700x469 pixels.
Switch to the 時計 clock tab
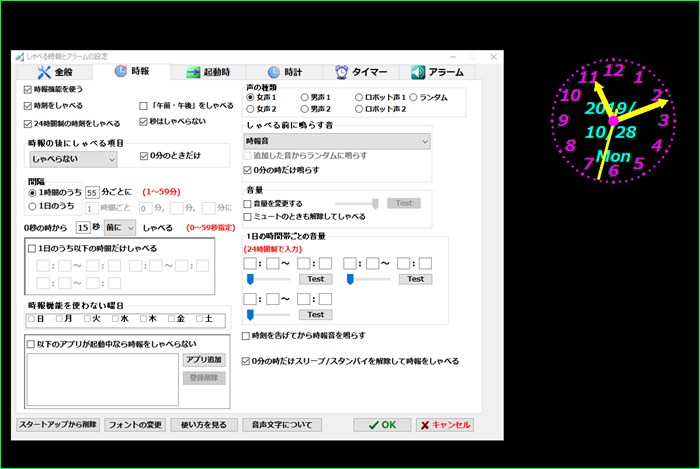[x=284, y=72]
